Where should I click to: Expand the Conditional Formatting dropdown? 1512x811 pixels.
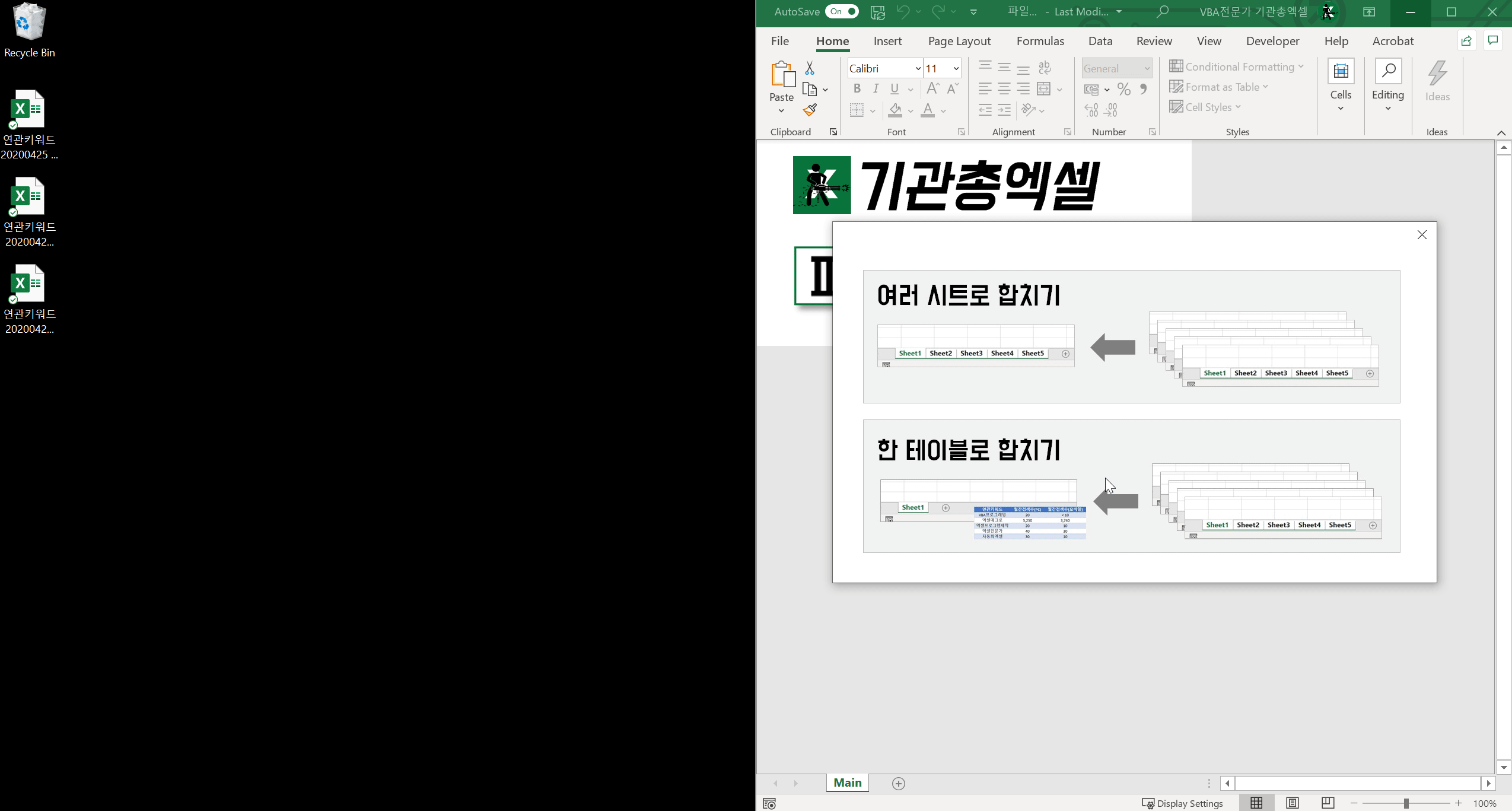1236,67
